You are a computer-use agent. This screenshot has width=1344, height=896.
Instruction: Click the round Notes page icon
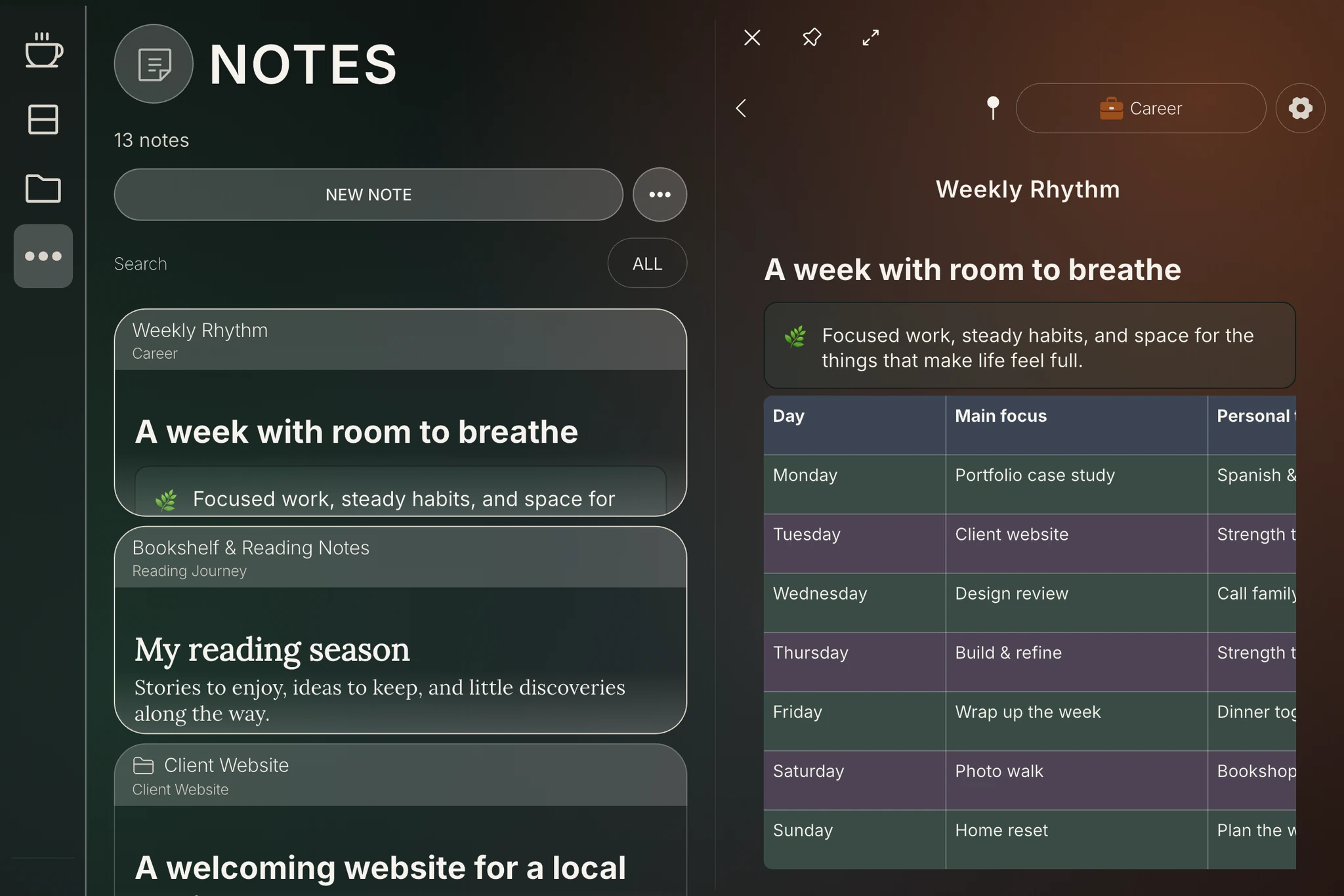pyautogui.click(x=154, y=64)
